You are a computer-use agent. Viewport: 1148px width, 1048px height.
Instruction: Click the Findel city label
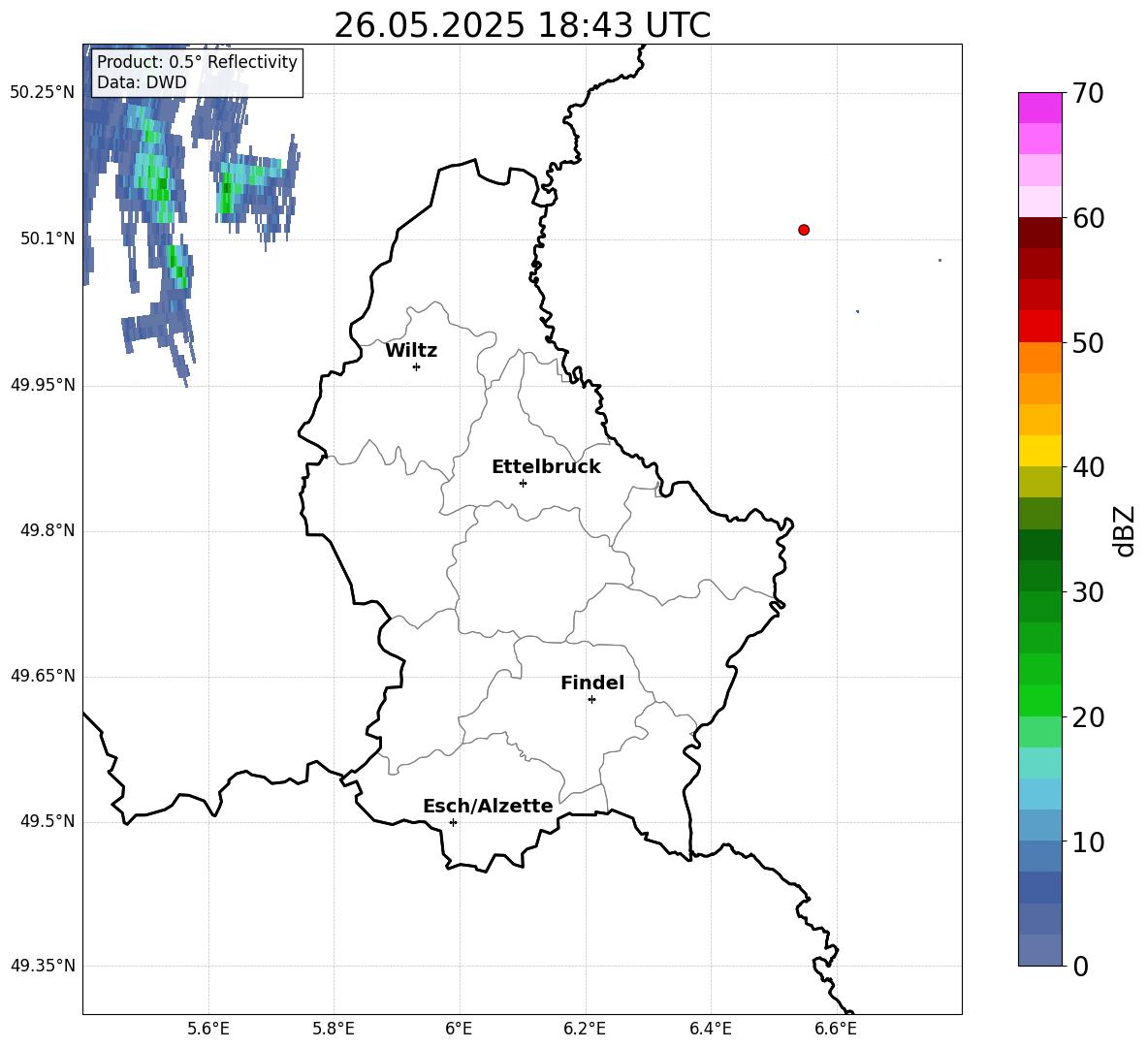(592, 683)
